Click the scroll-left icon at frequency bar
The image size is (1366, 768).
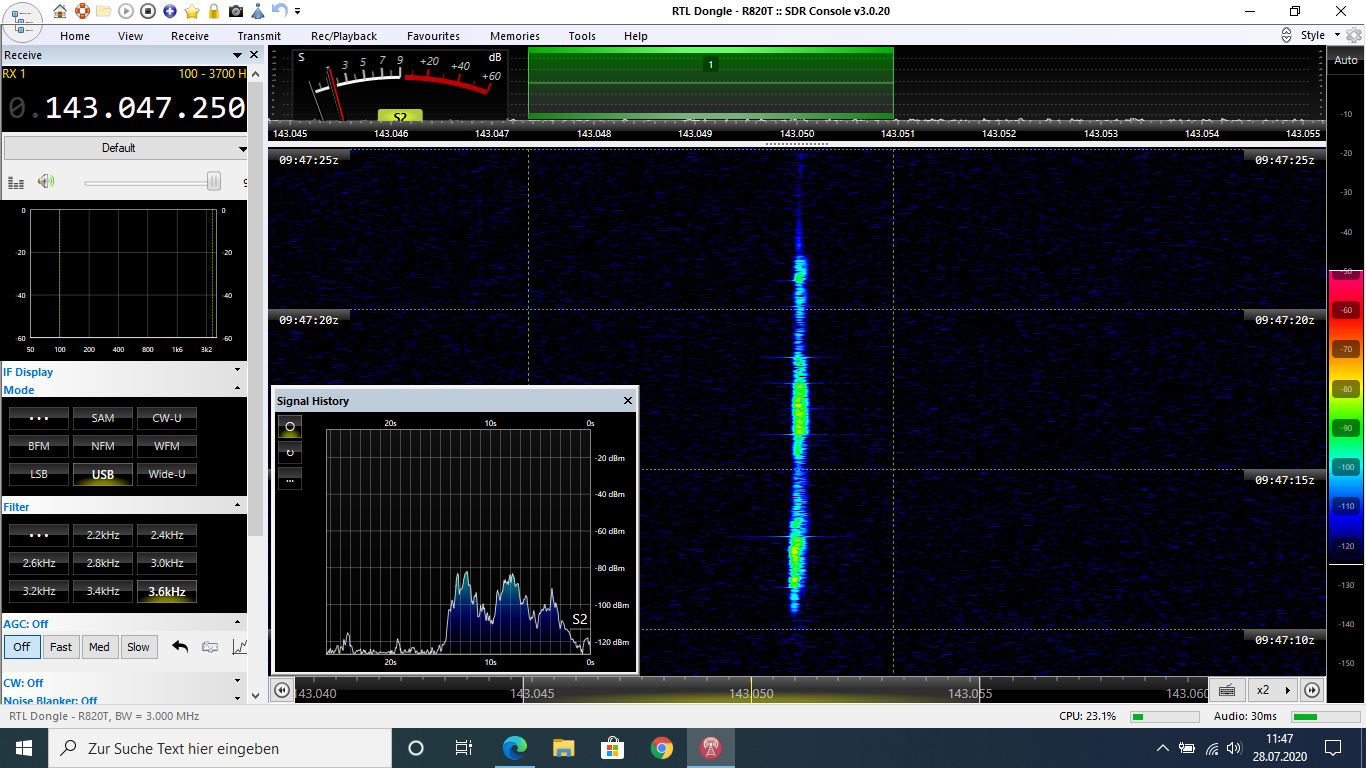(x=282, y=690)
